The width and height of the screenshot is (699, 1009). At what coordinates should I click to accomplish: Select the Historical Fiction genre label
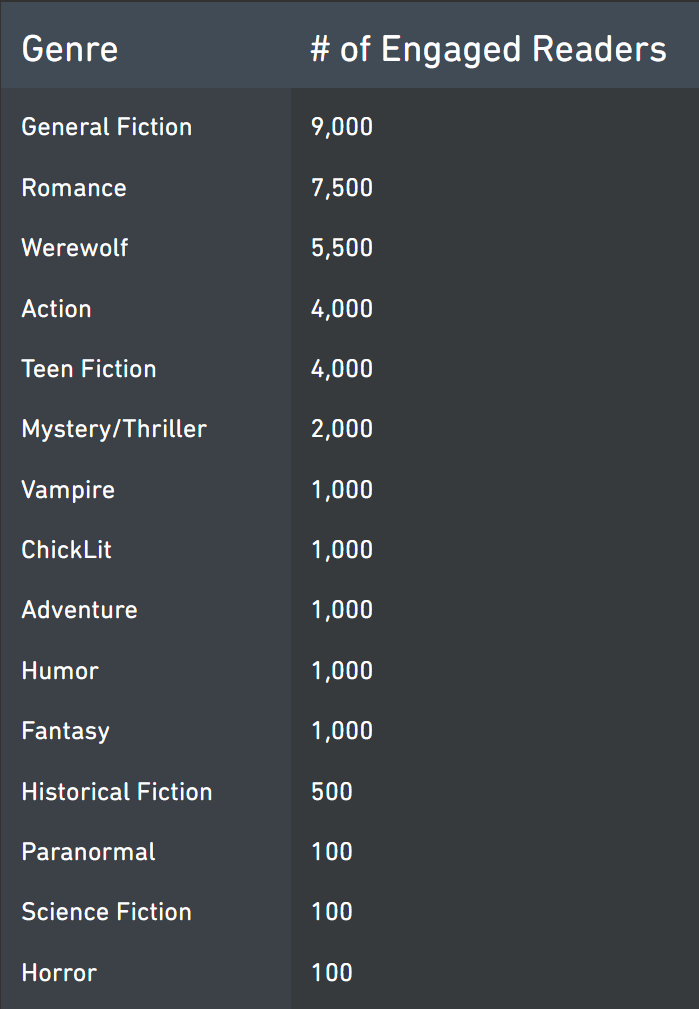tap(116, 791)
